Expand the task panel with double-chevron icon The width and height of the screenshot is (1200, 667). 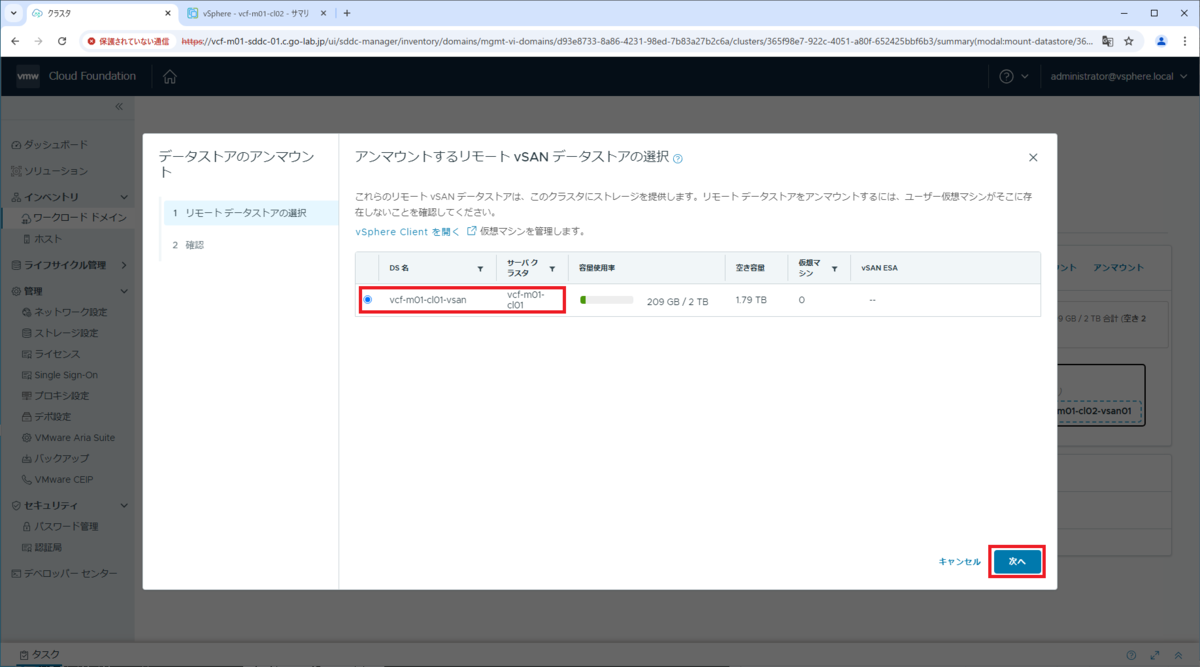click(x=1180, y=655)
